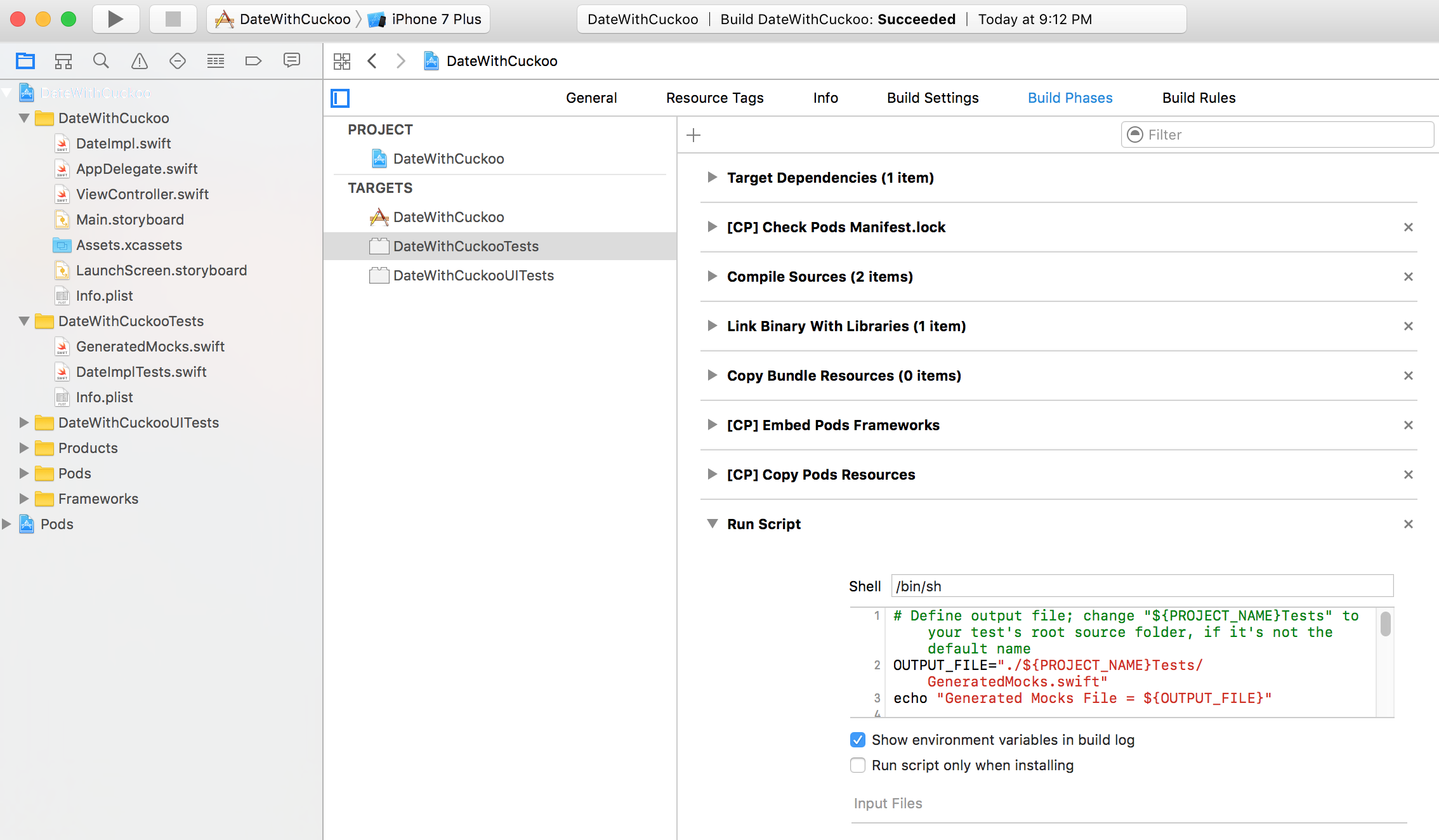Open the Report navigator icon
1439x840 pixels.
click(291, 61)
